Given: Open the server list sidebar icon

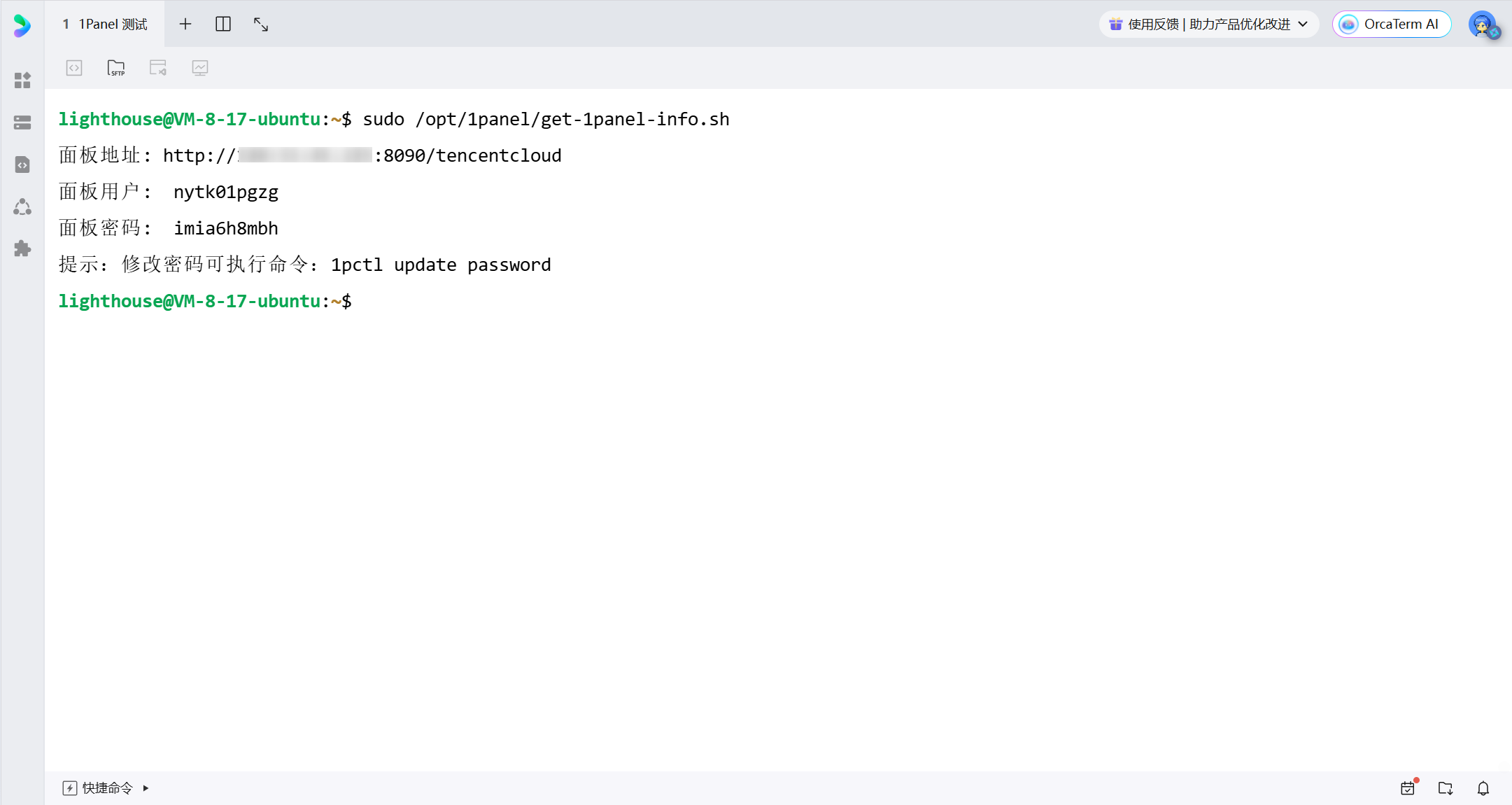Looking at the screenshot, I should click(22, 122).
